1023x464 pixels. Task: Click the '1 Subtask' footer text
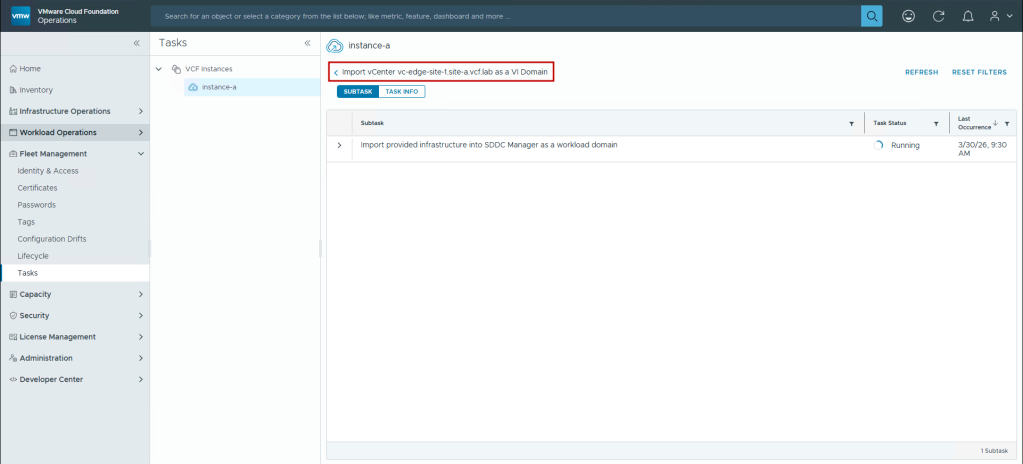(995, 451)
